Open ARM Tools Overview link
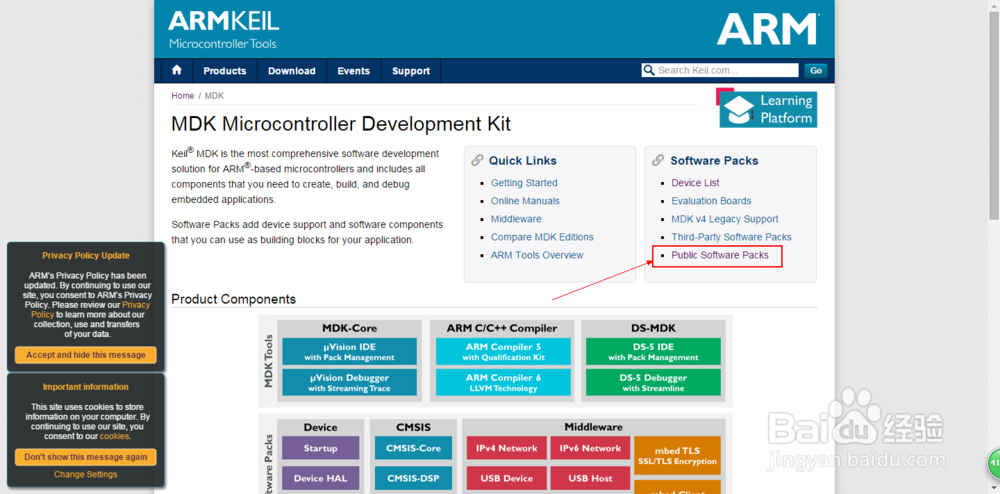Image resolution: width=1000 pixels, height=494 pixels. (537, 255)
